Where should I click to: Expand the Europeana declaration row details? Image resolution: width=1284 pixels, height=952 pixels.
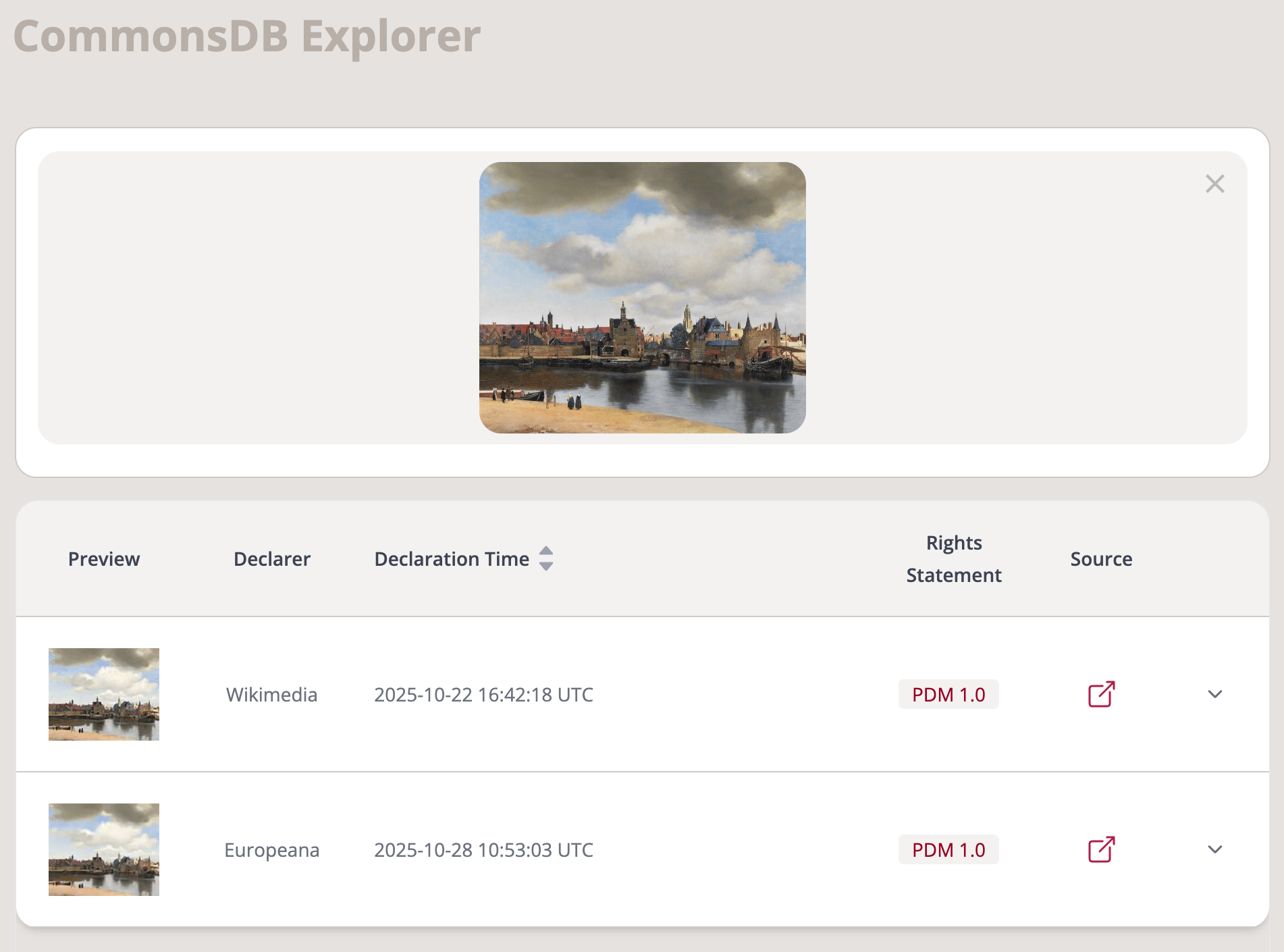(1214, 849)
